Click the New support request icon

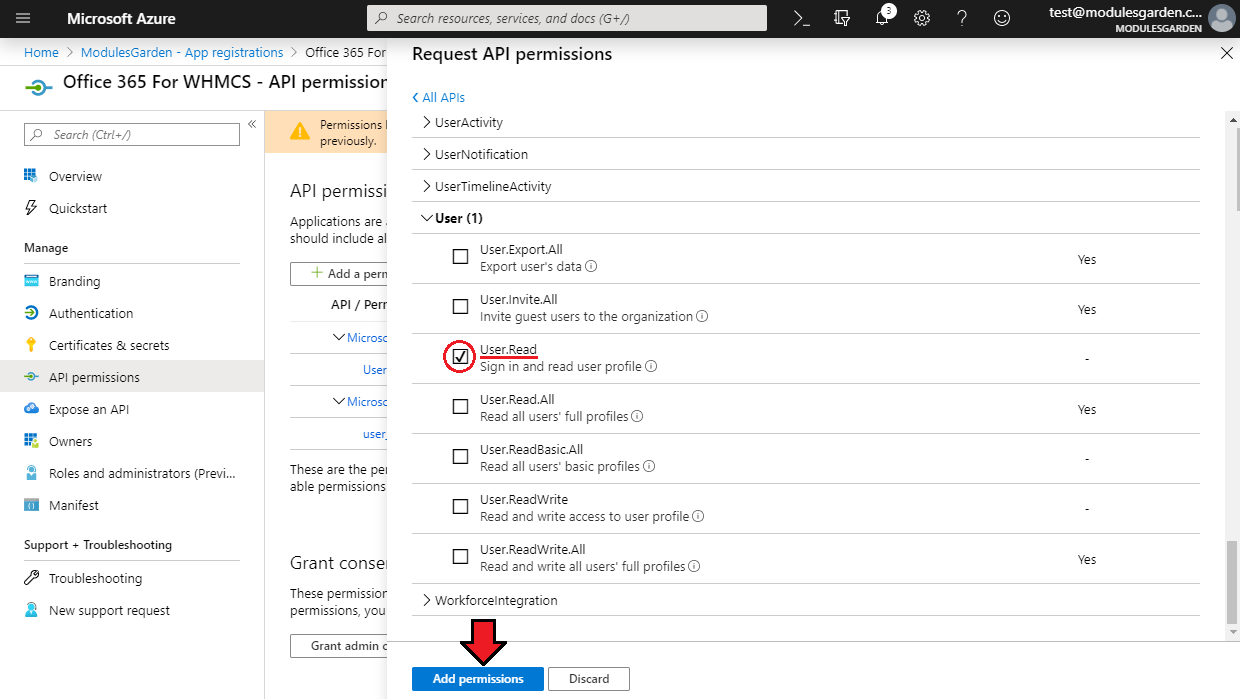tap(31, 610)
